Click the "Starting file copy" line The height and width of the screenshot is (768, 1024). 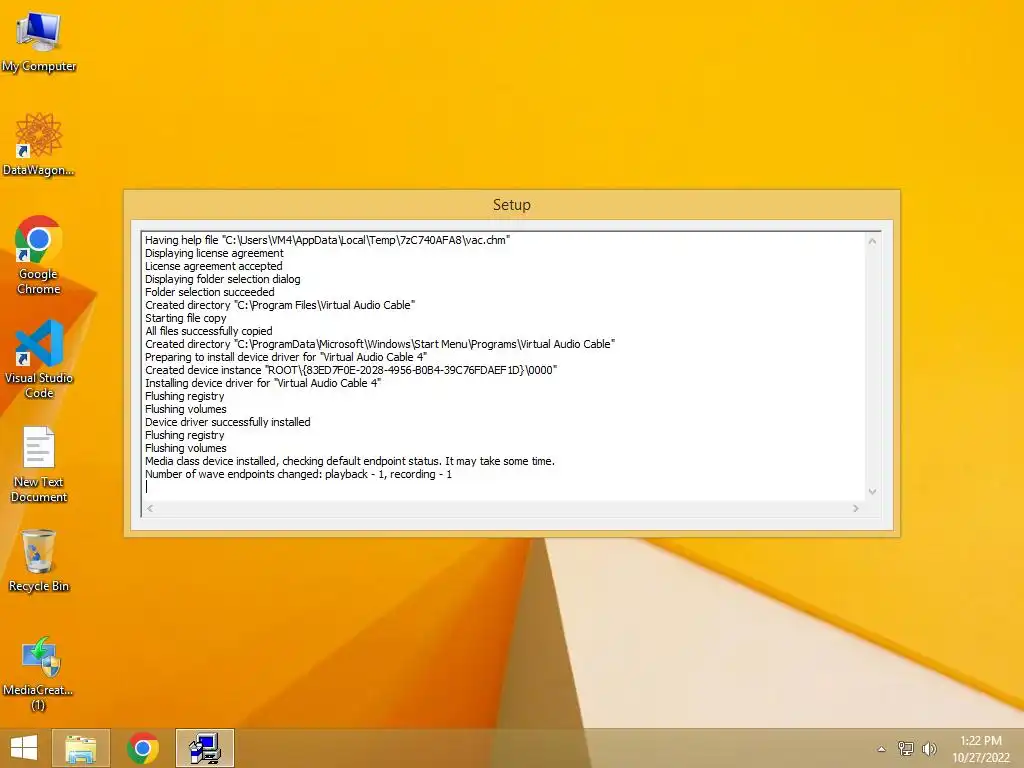pos(185,318)
